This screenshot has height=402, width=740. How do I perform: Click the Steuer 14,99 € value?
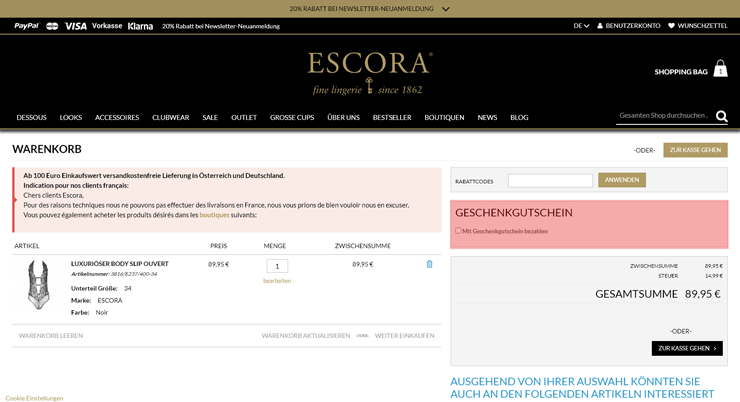714,276
